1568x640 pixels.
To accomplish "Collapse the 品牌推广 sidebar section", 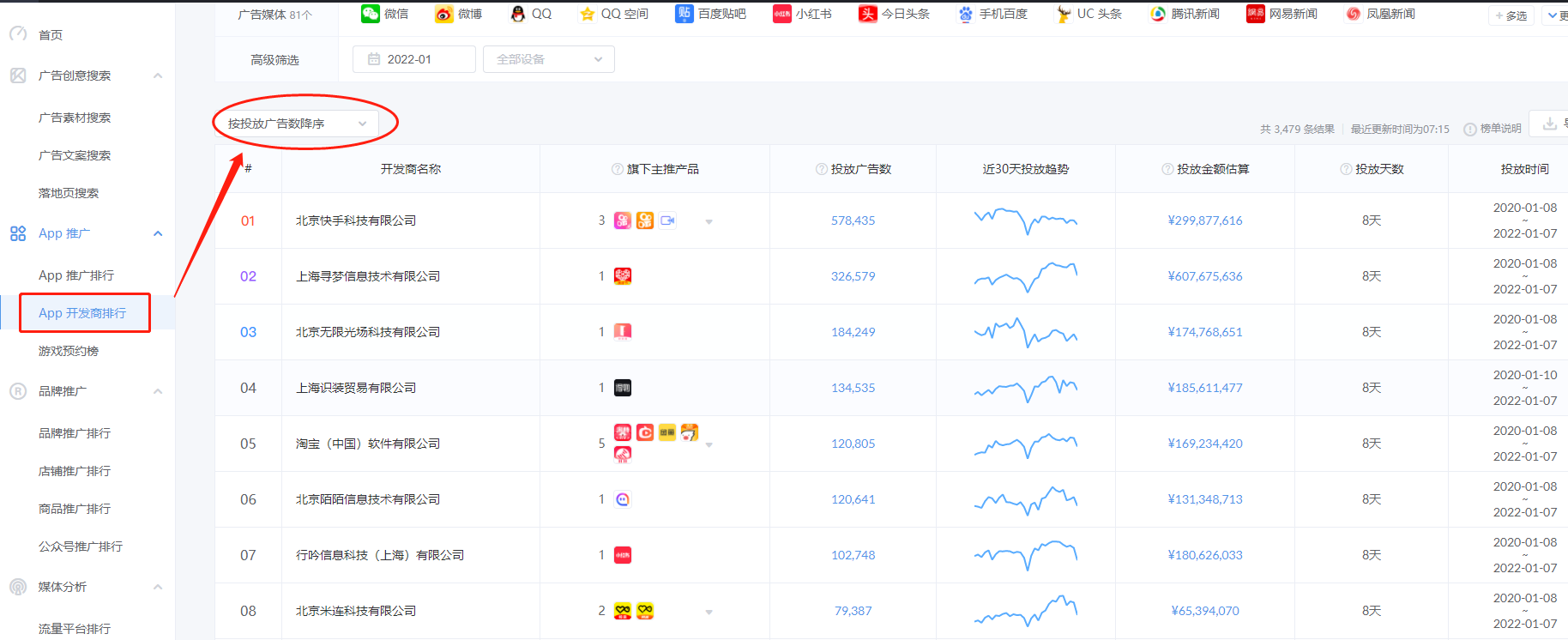I will (158, 391).
